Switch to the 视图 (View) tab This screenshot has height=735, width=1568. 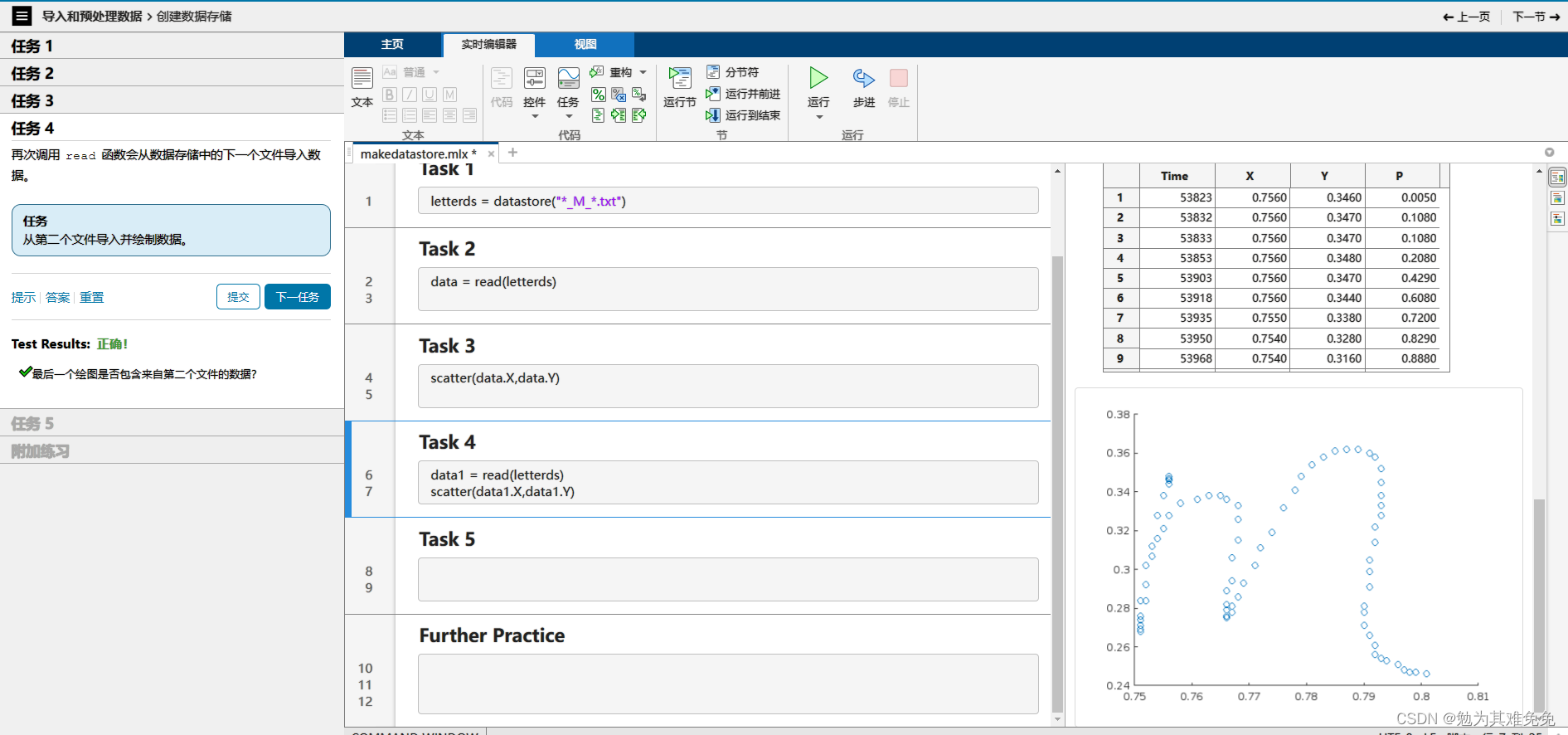[x=585, y=44]
